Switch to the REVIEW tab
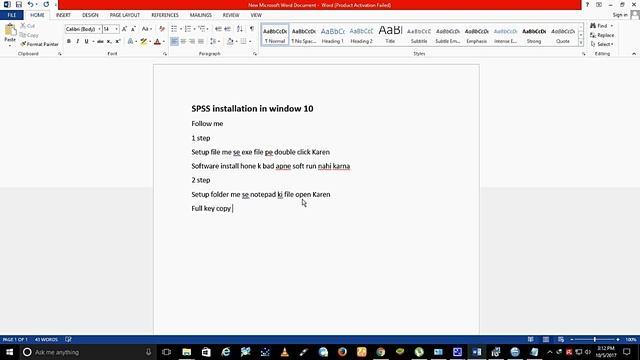Image resolution: width=640 pixels, height=360 pixels. pyautogui.click(x=231, y=15)
